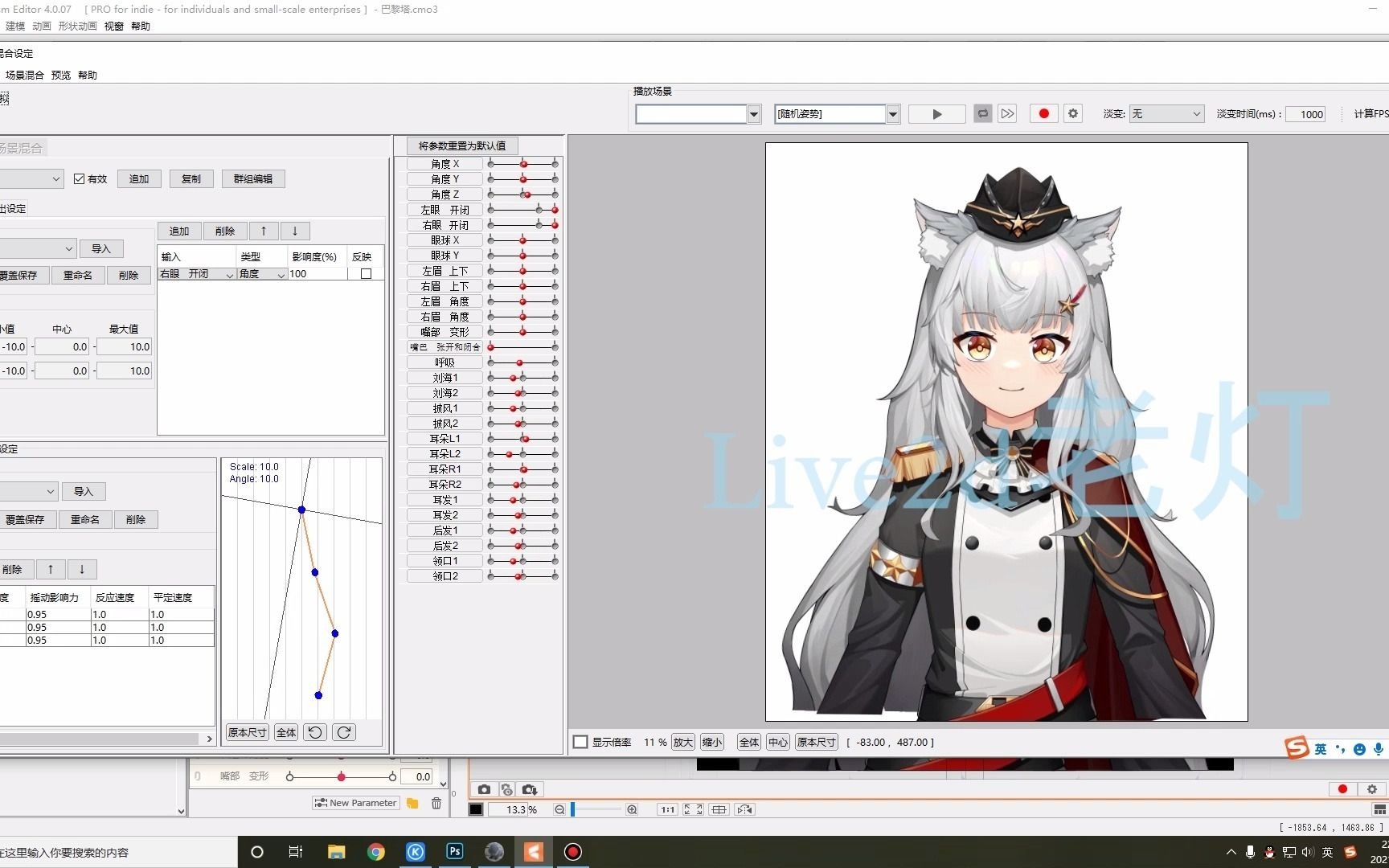Start recording with the red record button
The height and width of the screenshot is (868, 1389).
pyautogui.click(x=1043, y=113)
